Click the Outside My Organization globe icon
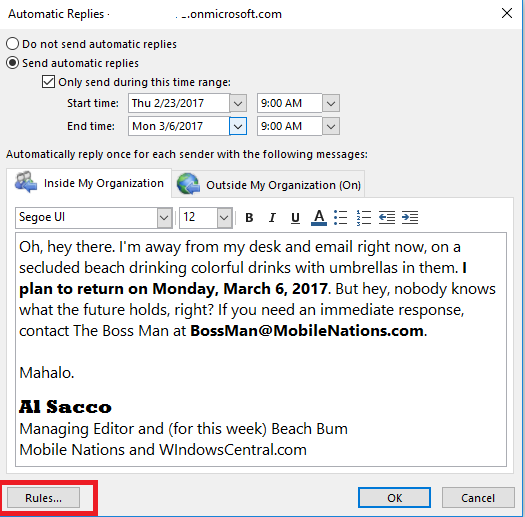The width and height of the screenshot is (525, 517). click(x=188, y=183)
